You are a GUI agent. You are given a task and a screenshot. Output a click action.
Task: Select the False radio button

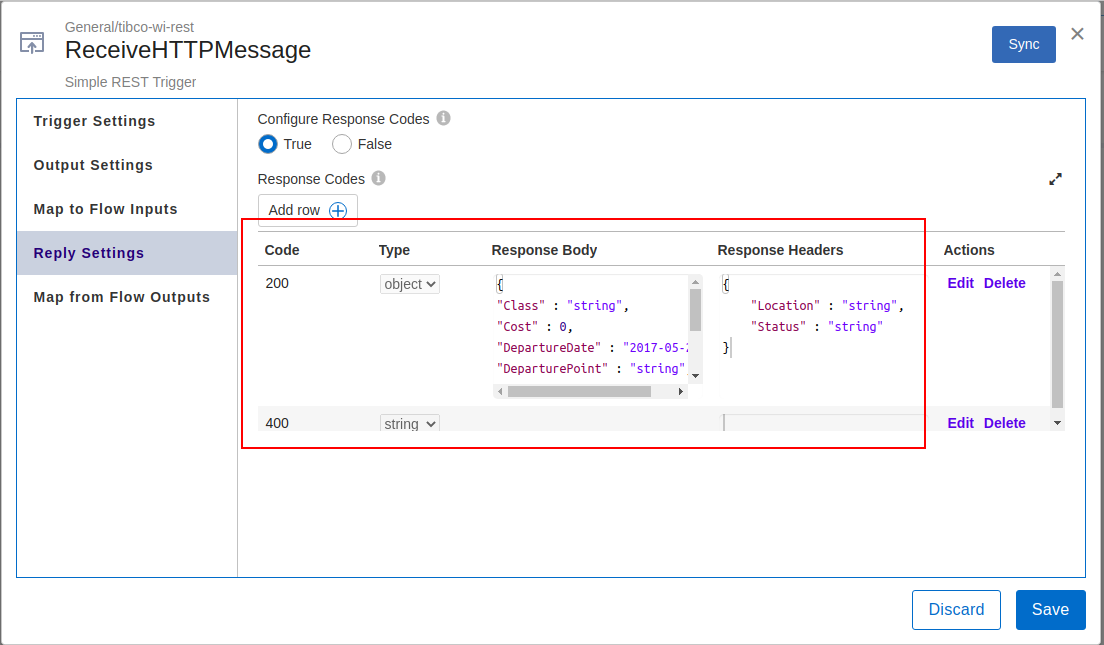pyautogui.click(x=342, y=144)
